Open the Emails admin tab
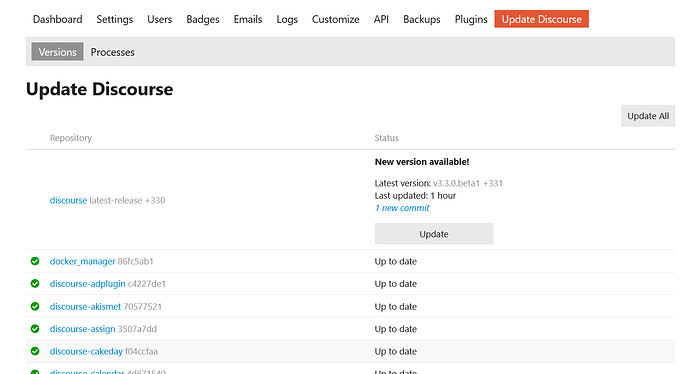The image size is (690, 374). pyautogui.click(x=248, y=19)
